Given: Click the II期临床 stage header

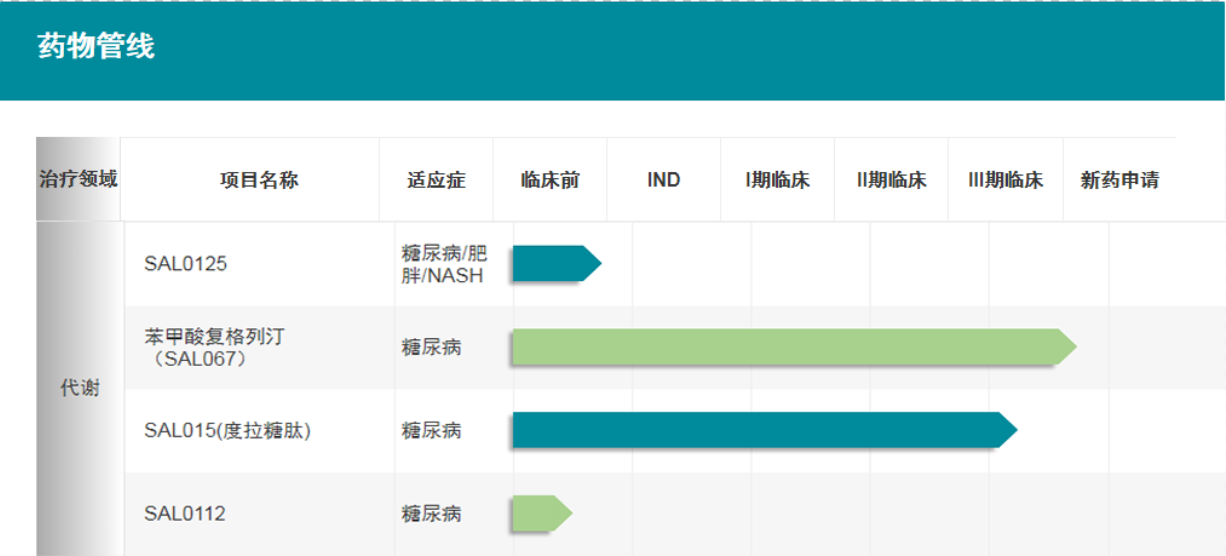Looking at the screenshot, I should 891,180.
